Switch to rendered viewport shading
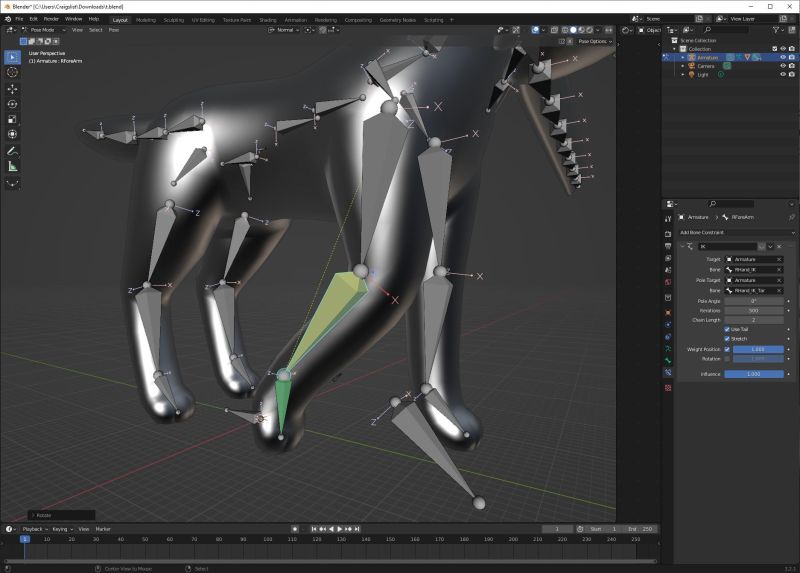800x573 pixels. pyautogui.click(x=590, y=30)
